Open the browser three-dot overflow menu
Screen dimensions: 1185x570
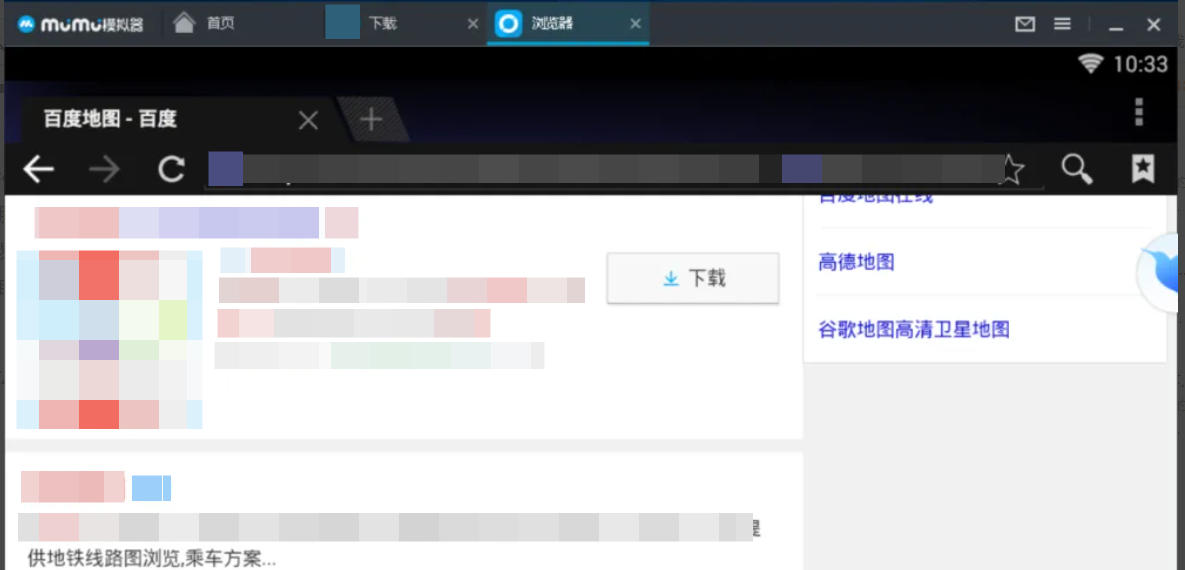[1139, 112]
